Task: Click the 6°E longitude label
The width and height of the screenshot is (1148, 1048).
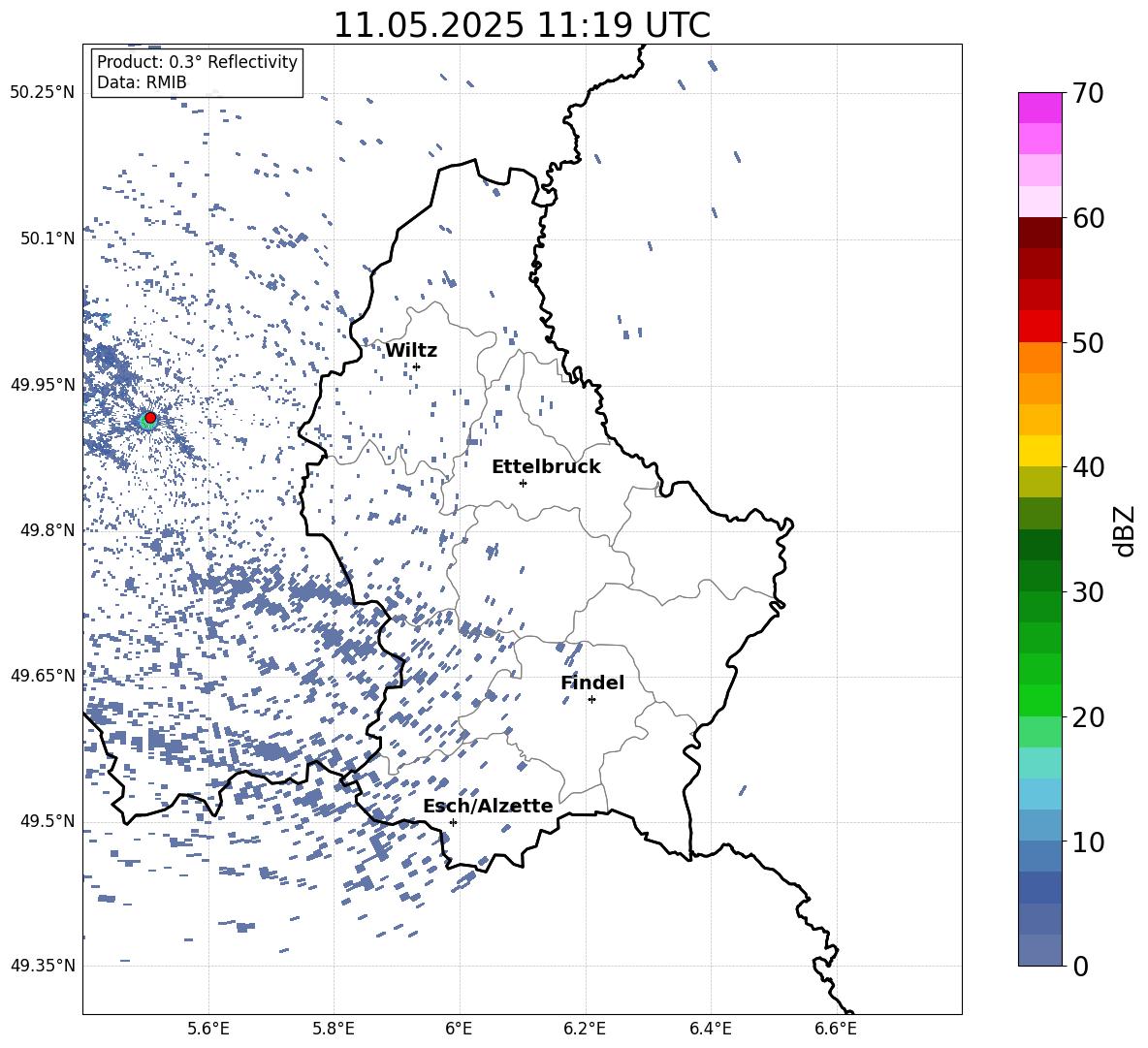Action: point(459,1029)
